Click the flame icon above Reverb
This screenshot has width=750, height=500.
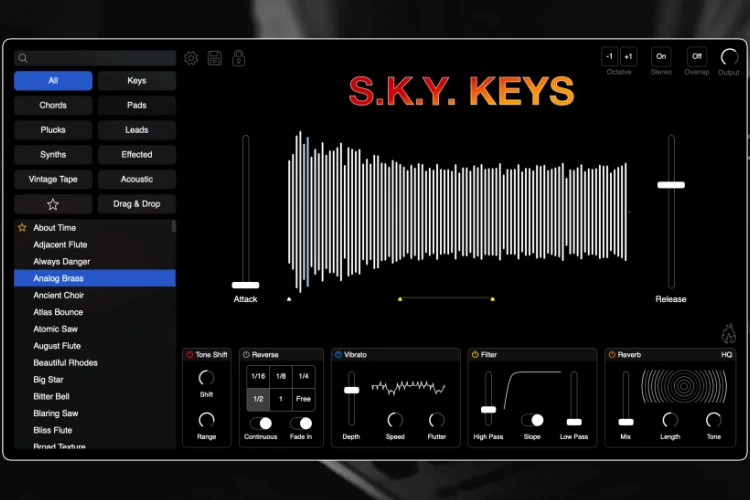click(728, 334)
